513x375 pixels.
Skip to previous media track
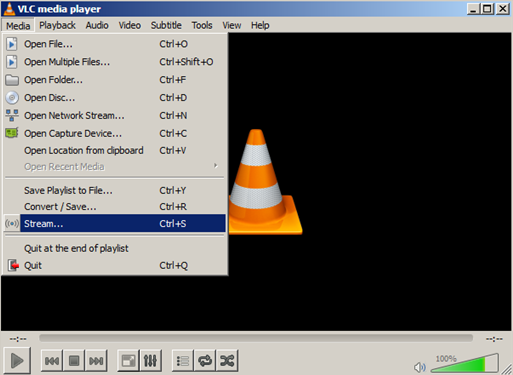click(x=52, y=360)
